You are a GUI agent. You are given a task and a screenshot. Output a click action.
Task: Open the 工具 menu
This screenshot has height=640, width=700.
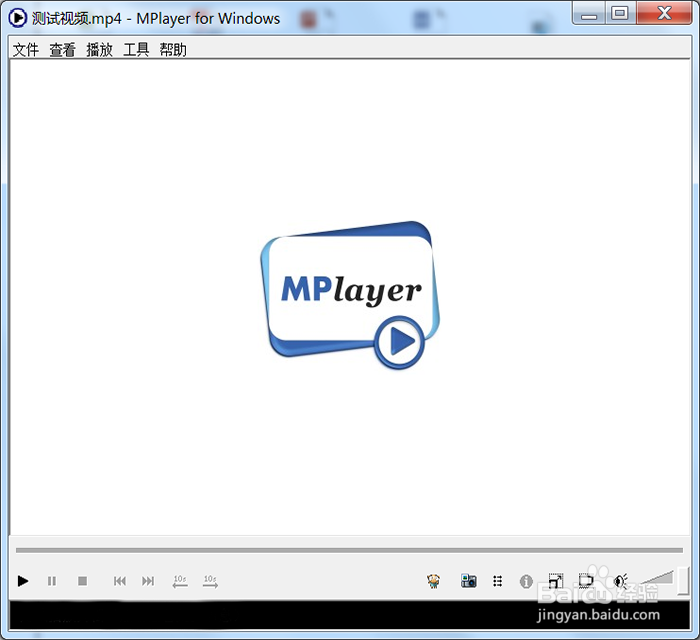tap(136, 50)
